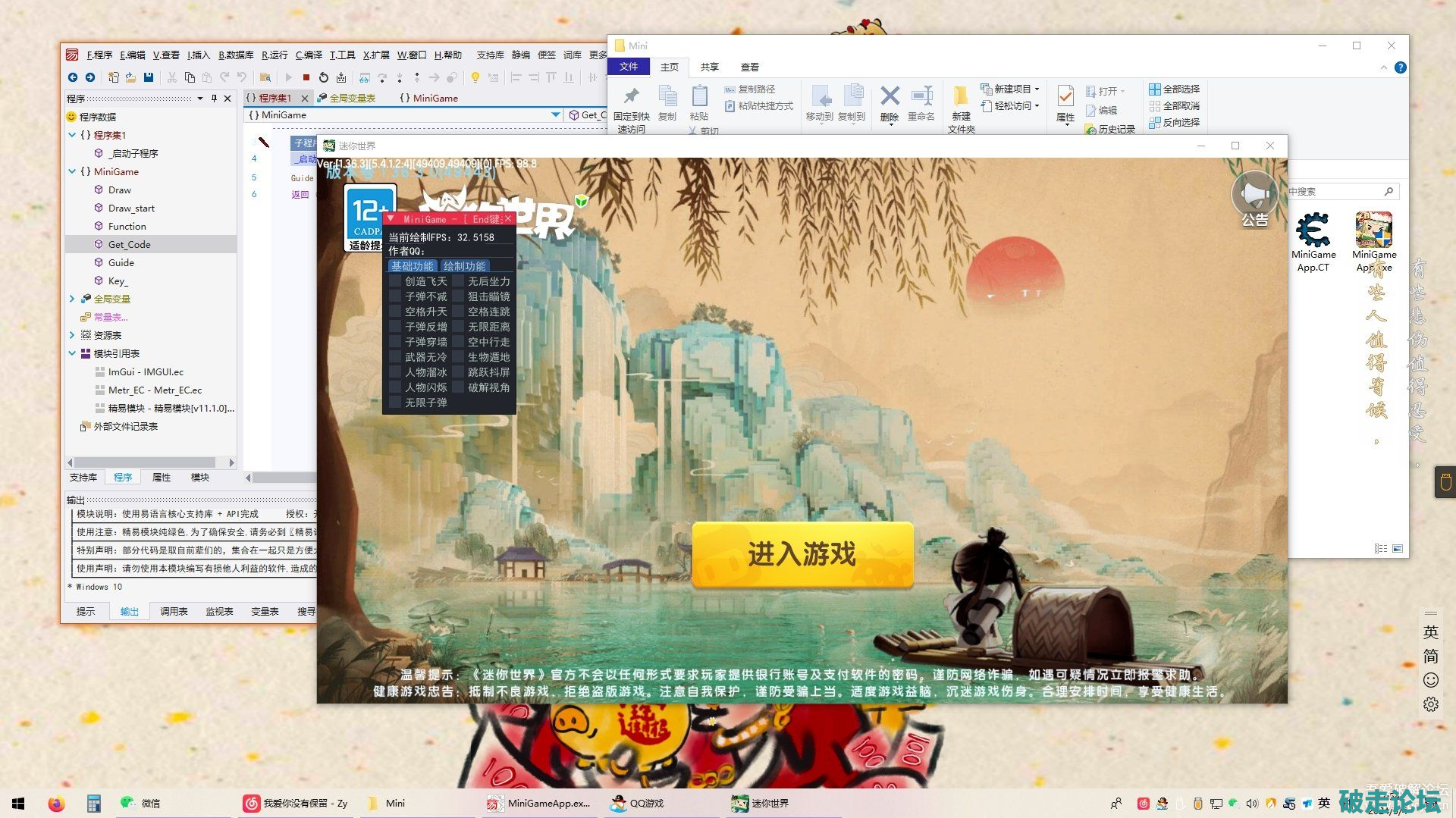Open the MiniGameApp.CT file icon
Screen dimensions: 1456x818
pos(1313,230)
